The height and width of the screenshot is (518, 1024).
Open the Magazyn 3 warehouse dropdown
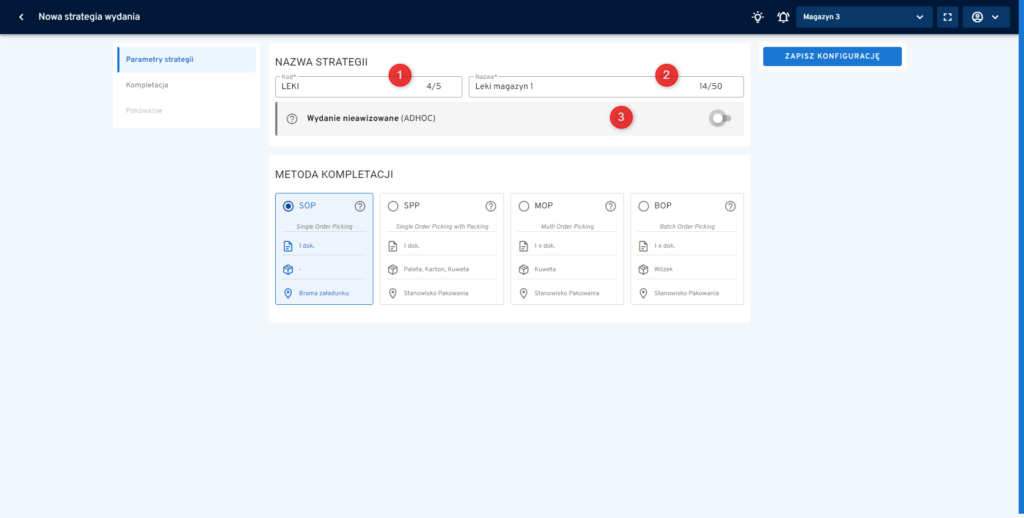click(x=864, y=17)
